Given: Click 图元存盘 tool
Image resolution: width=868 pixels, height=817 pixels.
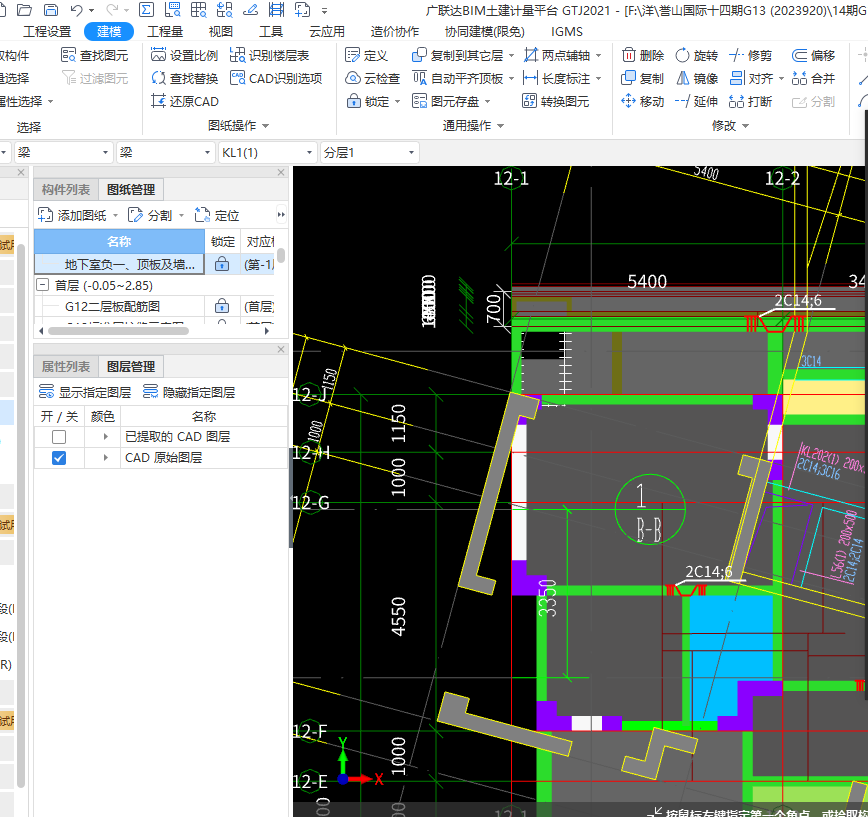Looking at the screenshot, I should point(446,101).
